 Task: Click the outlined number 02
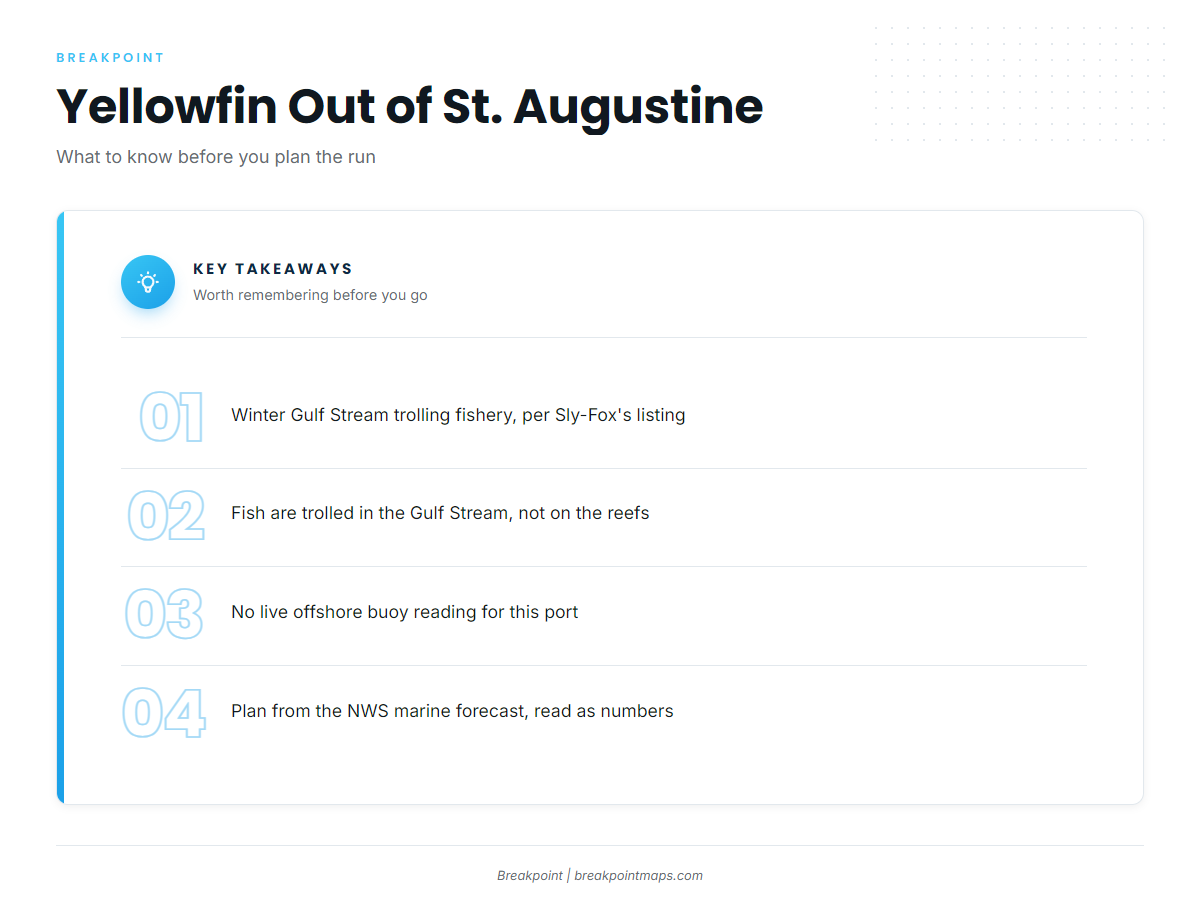coord(166,516)
